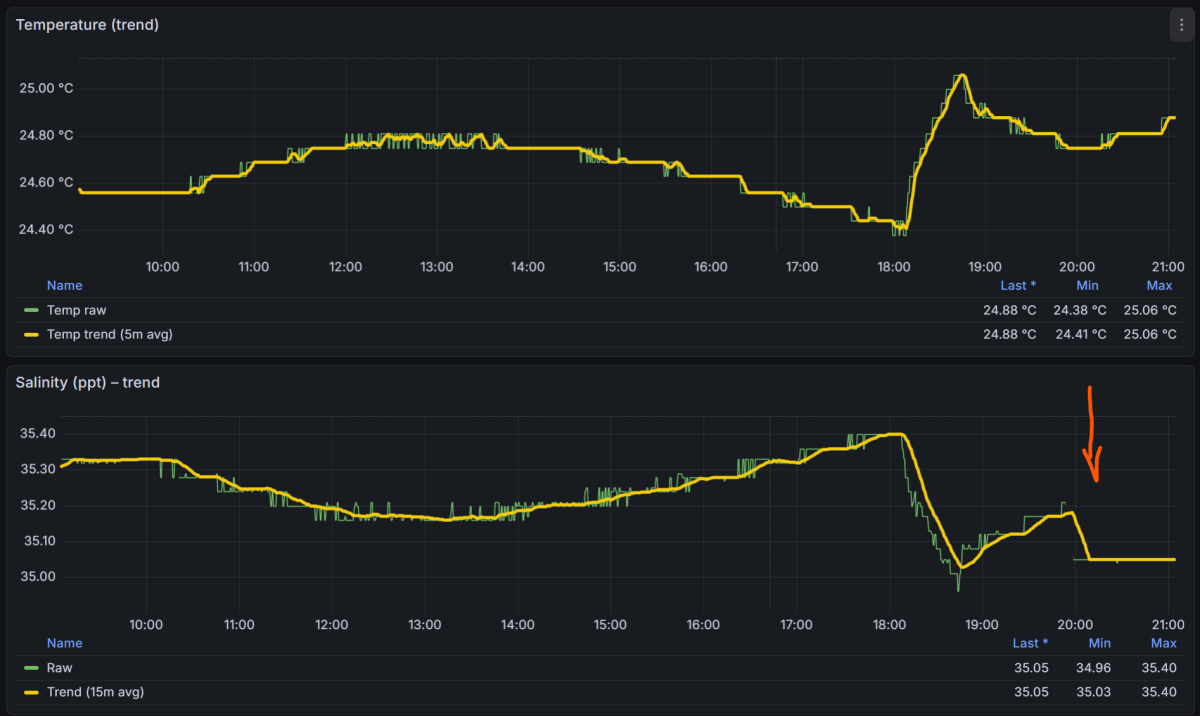The width and height of the screenshot is (1200, 716).
Task: Sort temperature legend by Name column
Action: point(64,286)
